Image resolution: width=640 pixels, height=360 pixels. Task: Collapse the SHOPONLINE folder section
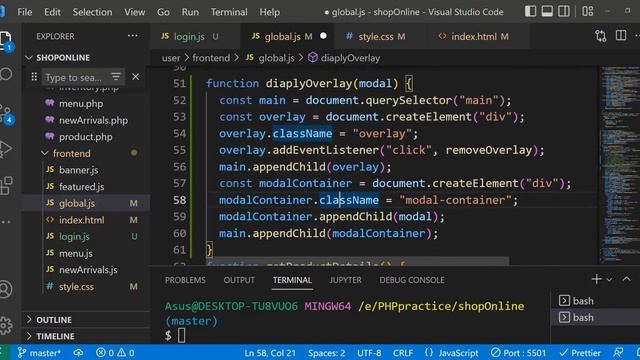(62, 58)
